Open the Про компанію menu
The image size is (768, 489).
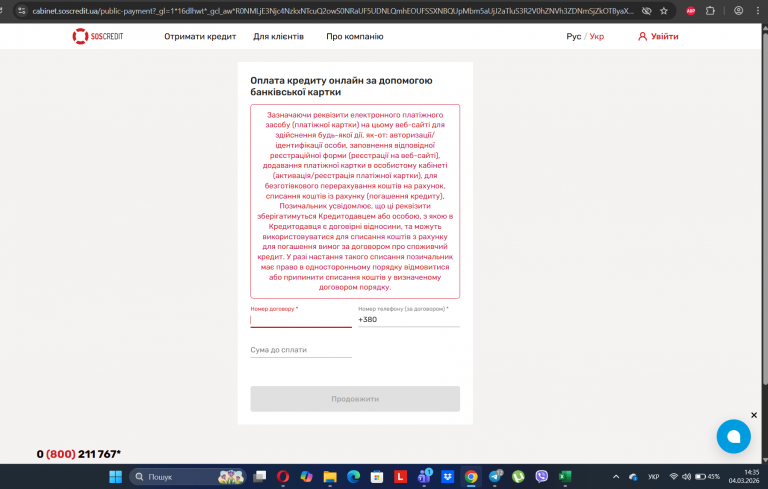pyautogui.click(x=355, y=37)
